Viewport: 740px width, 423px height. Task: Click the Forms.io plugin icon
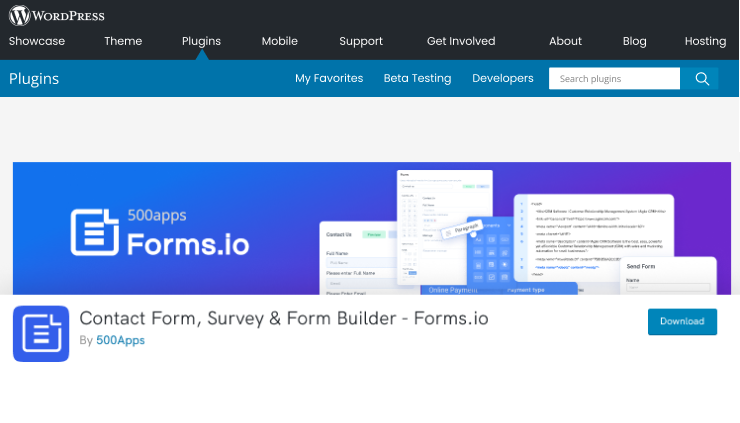click(41, 333)
